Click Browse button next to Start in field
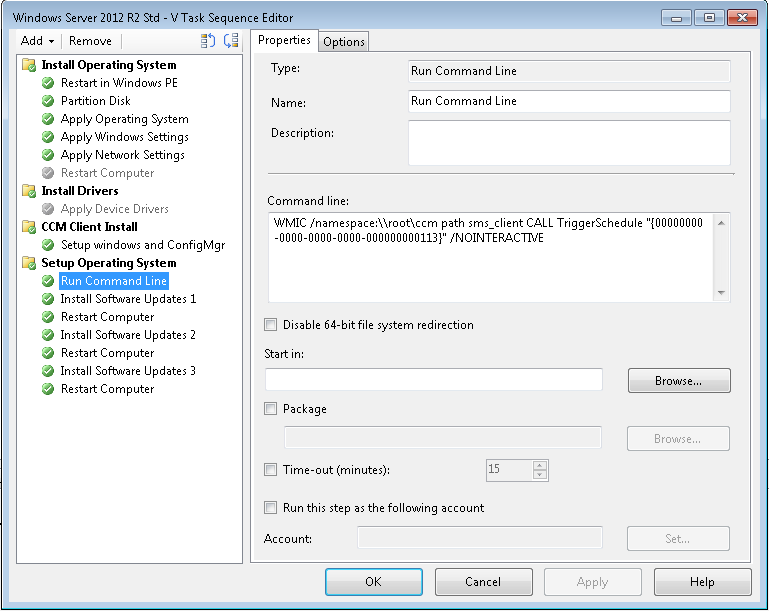This screenshot has width=769, height=611. [x=679, y=381]
